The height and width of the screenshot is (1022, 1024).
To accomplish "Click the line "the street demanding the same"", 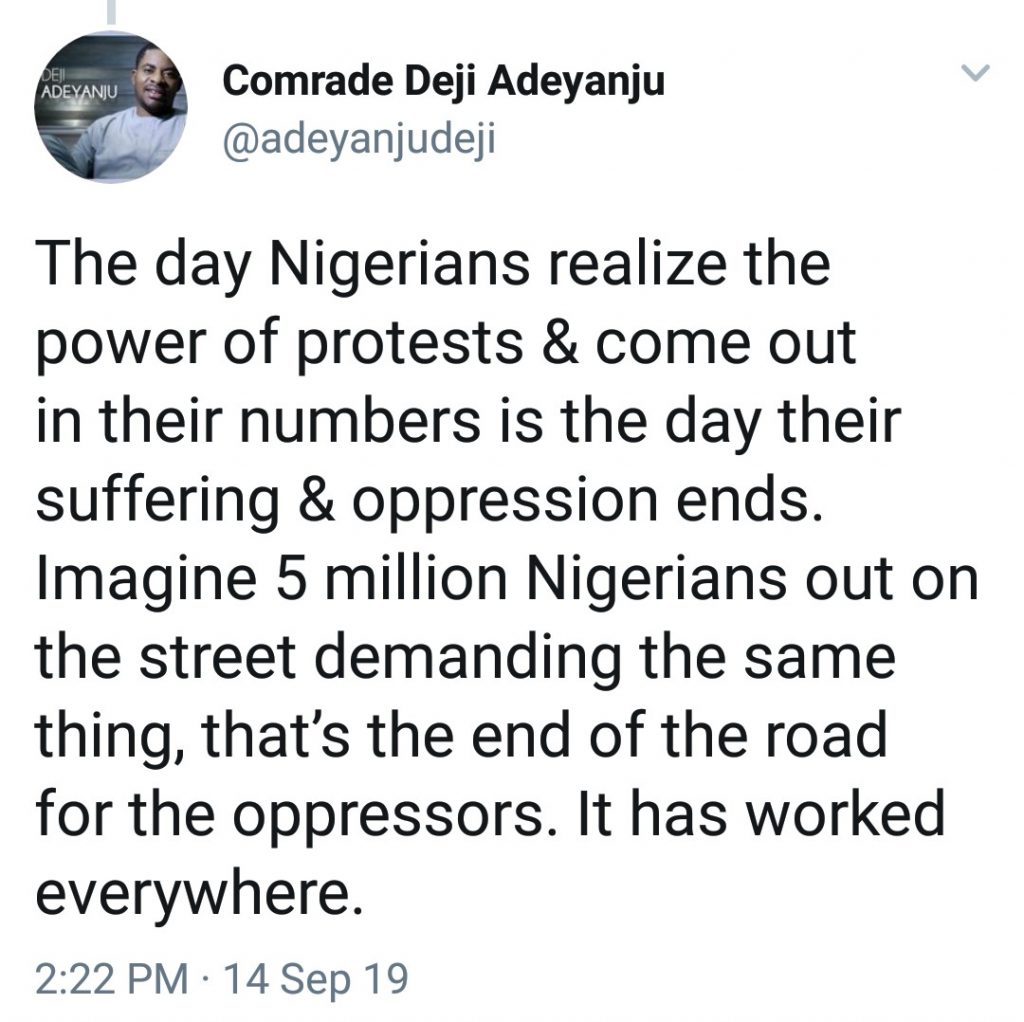I will coord(464,659).
